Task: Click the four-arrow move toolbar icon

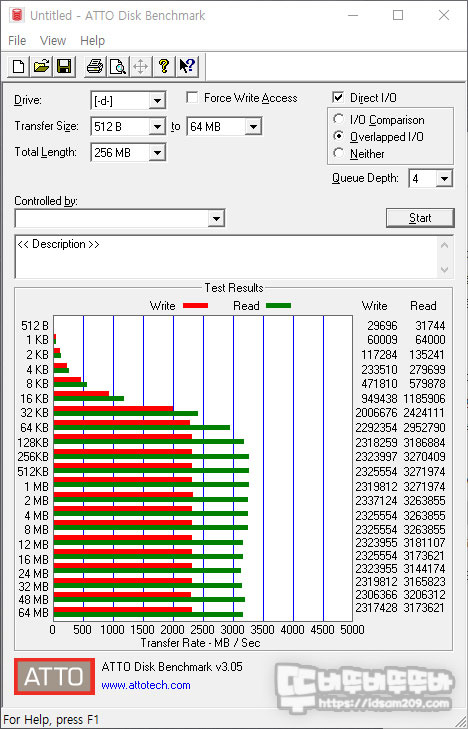Action: (x=140, y=66)
